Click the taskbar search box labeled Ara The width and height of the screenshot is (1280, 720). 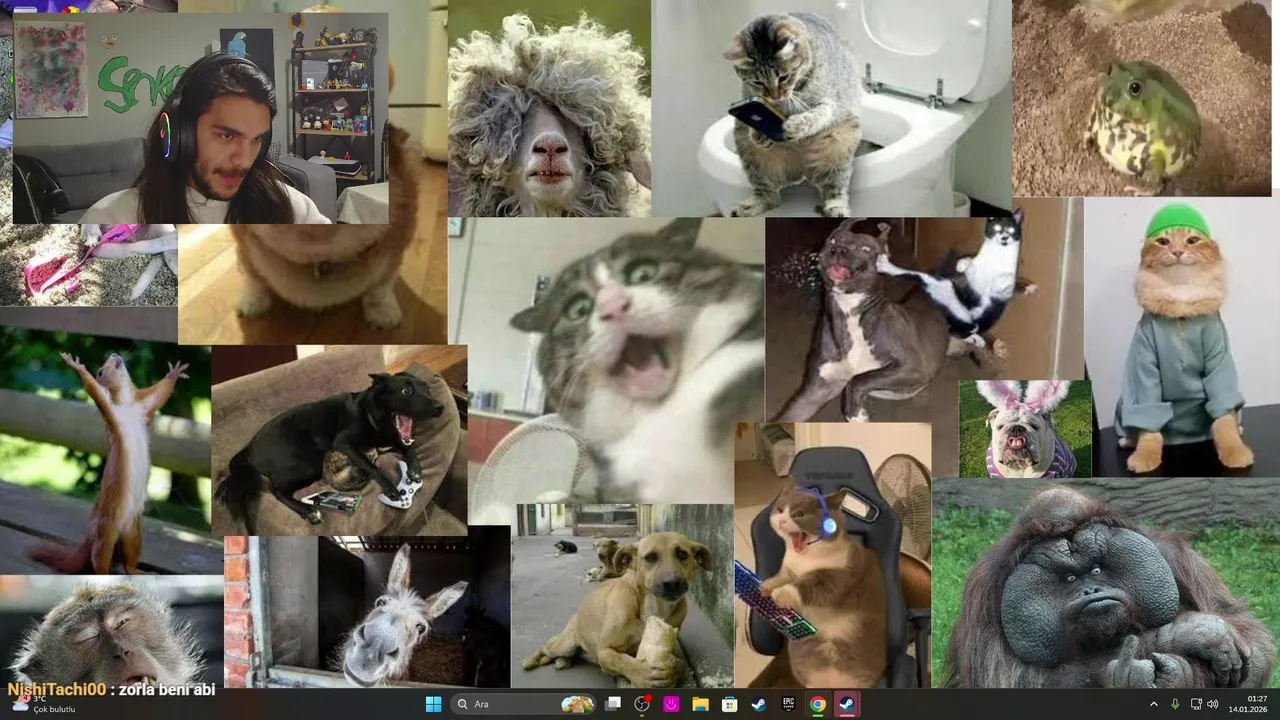coord(523,704)
